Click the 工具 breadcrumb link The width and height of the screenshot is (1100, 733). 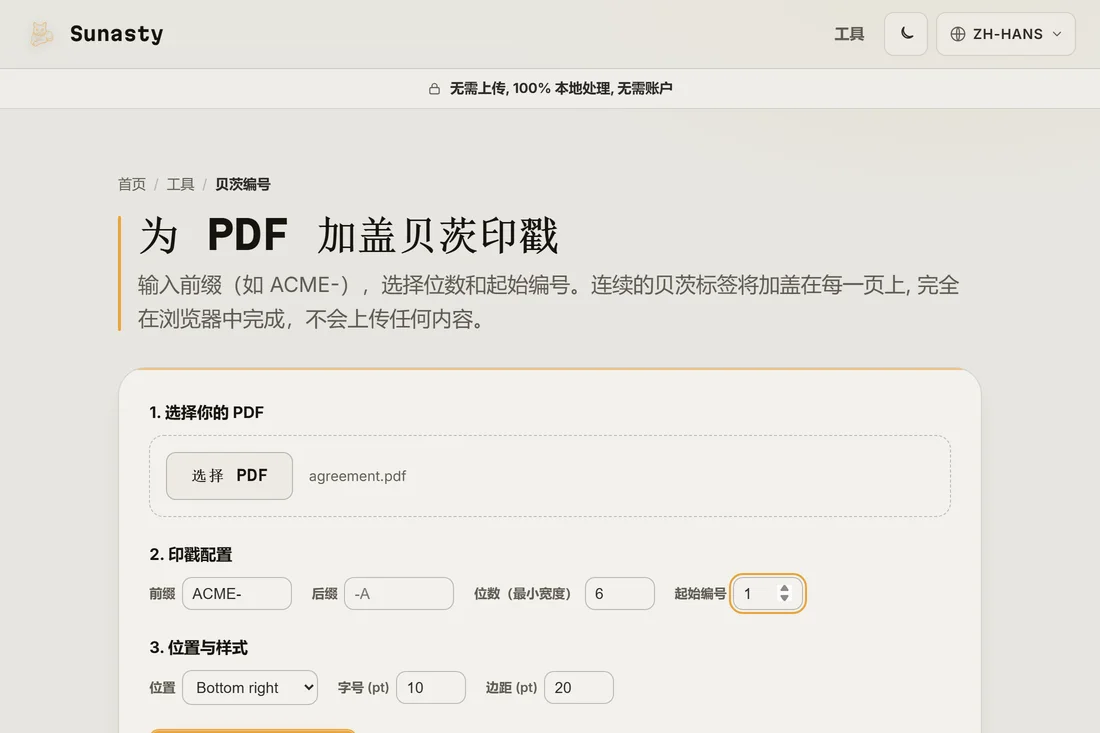[x=180, y=184]
